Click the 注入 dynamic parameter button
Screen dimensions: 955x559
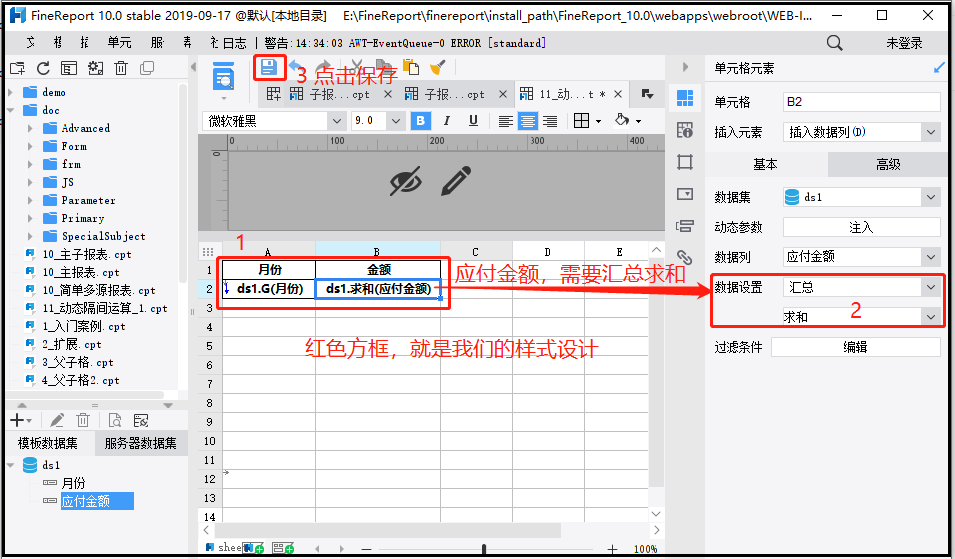tap(861, 227)
